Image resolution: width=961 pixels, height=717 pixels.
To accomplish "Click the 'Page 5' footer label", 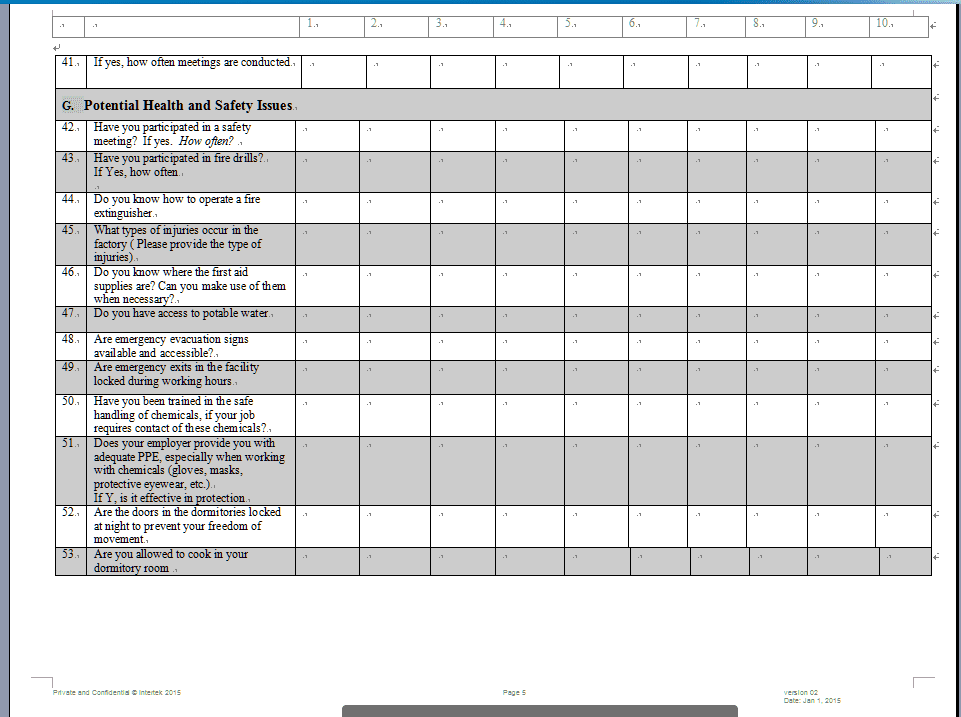I will 514,692.
